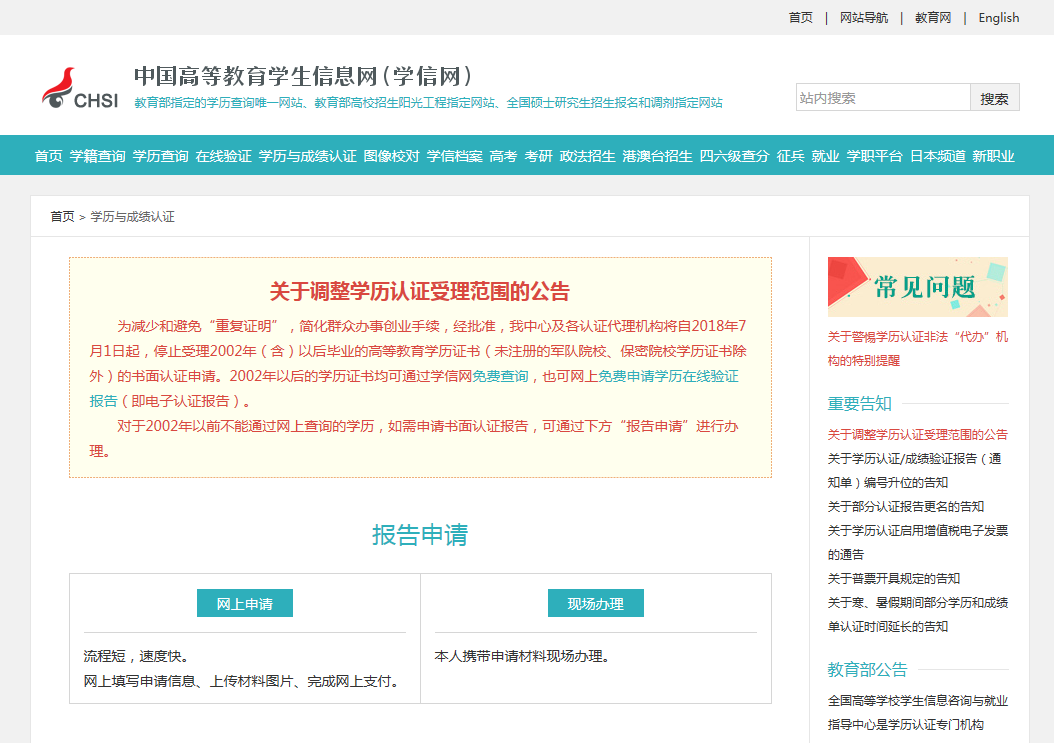This screenshot has width=1054, height=743.
Task: Click the 现场办理 button
Action: point(596,603)
